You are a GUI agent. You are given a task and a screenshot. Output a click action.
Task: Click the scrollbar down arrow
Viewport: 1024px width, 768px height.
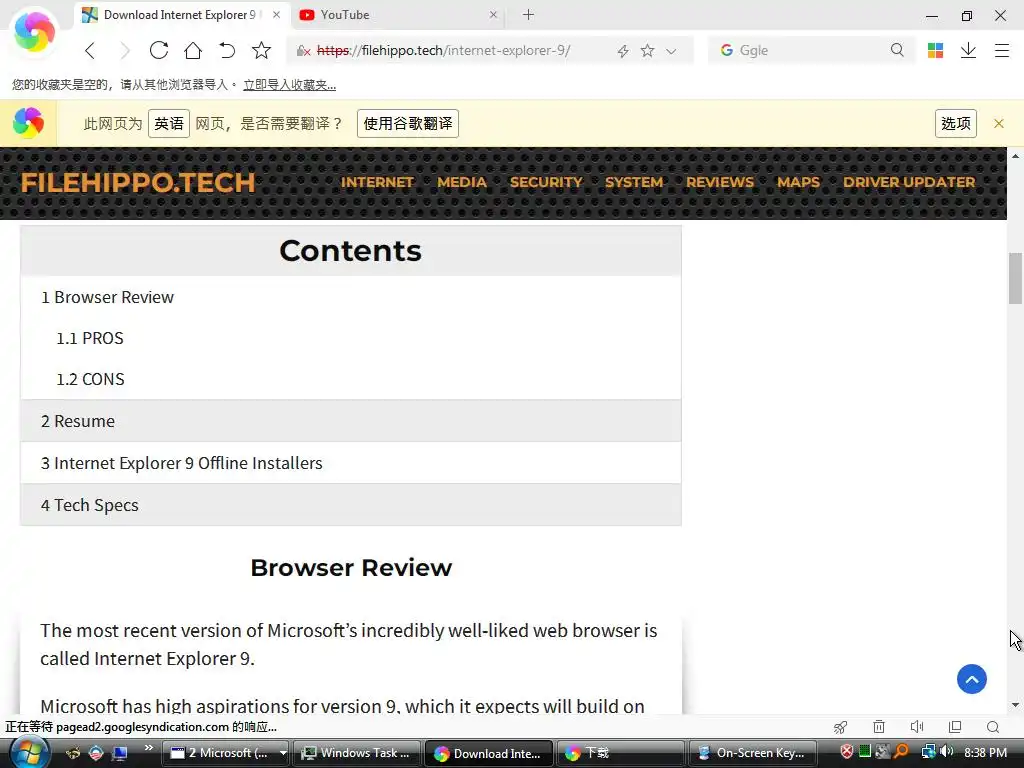tap(1015, 705)
